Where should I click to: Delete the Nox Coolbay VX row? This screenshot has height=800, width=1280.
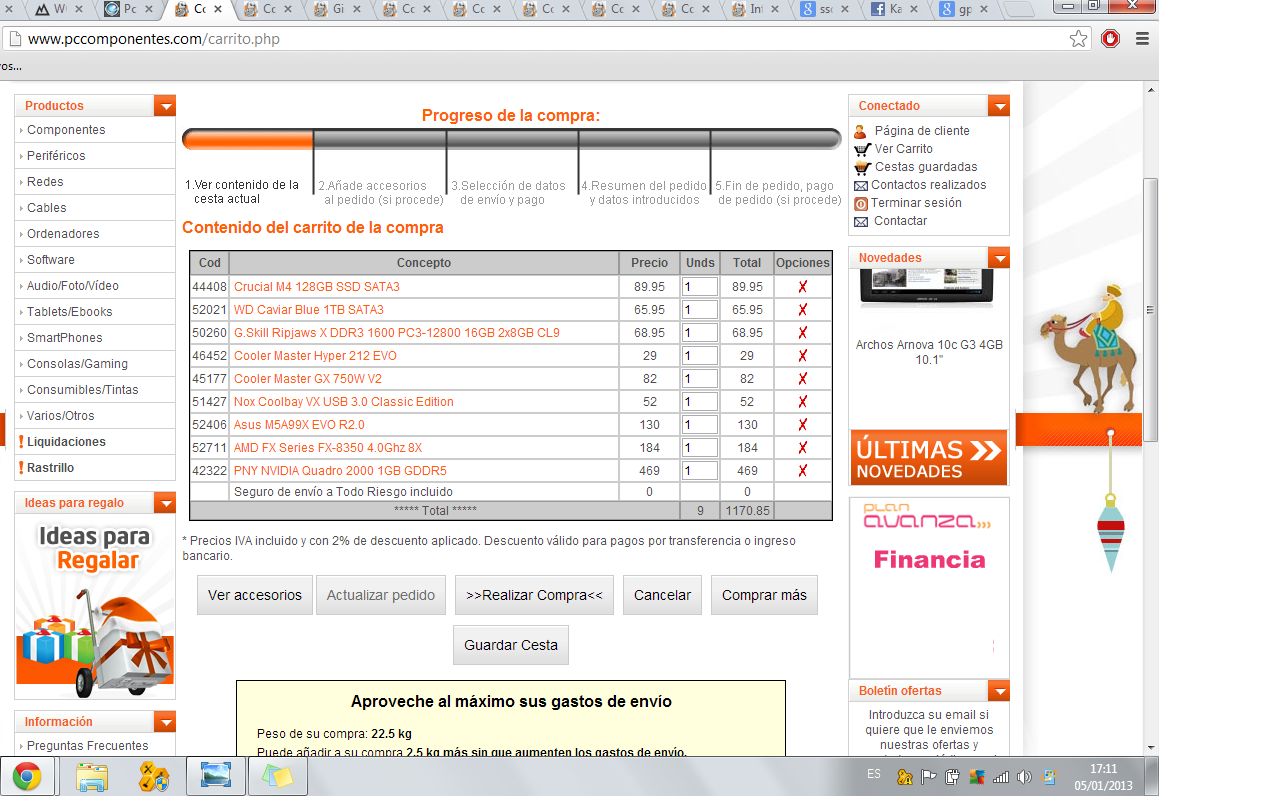coord(802,402)
